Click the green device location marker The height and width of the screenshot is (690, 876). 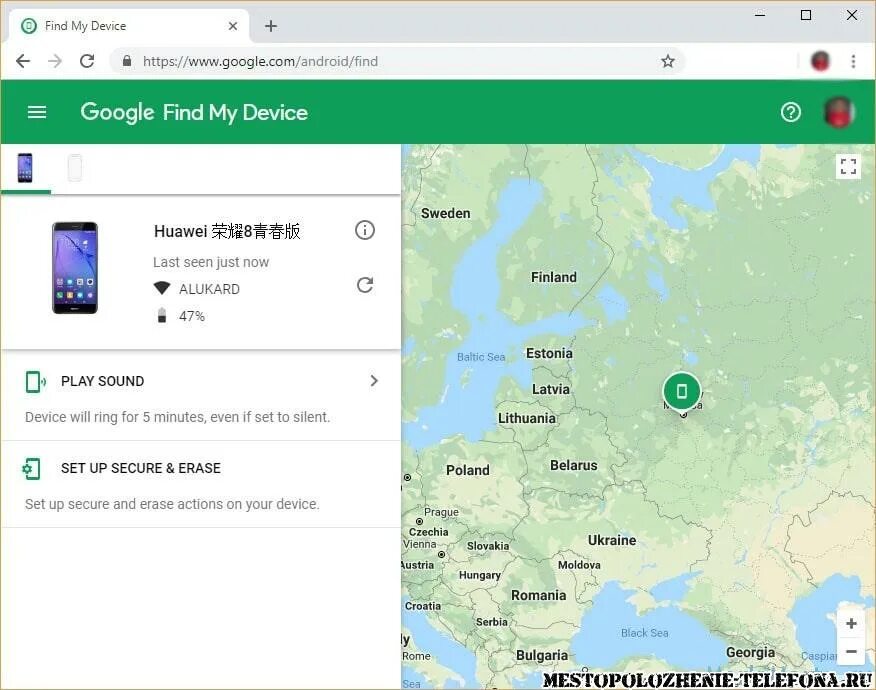[682, 392]
